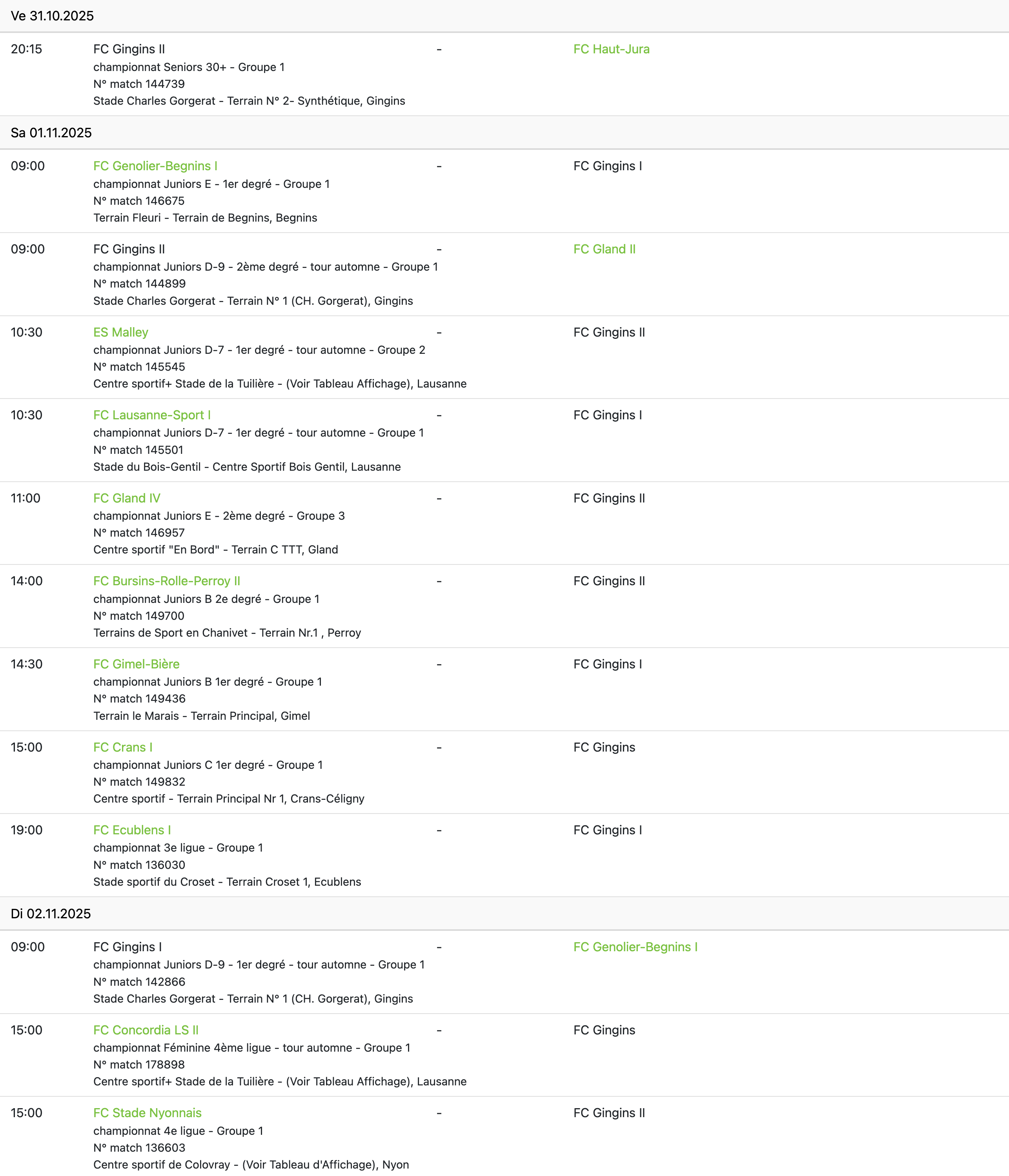Select the FC Gland IV team link
This screenshot has height=1176, width=1009.
127,498
